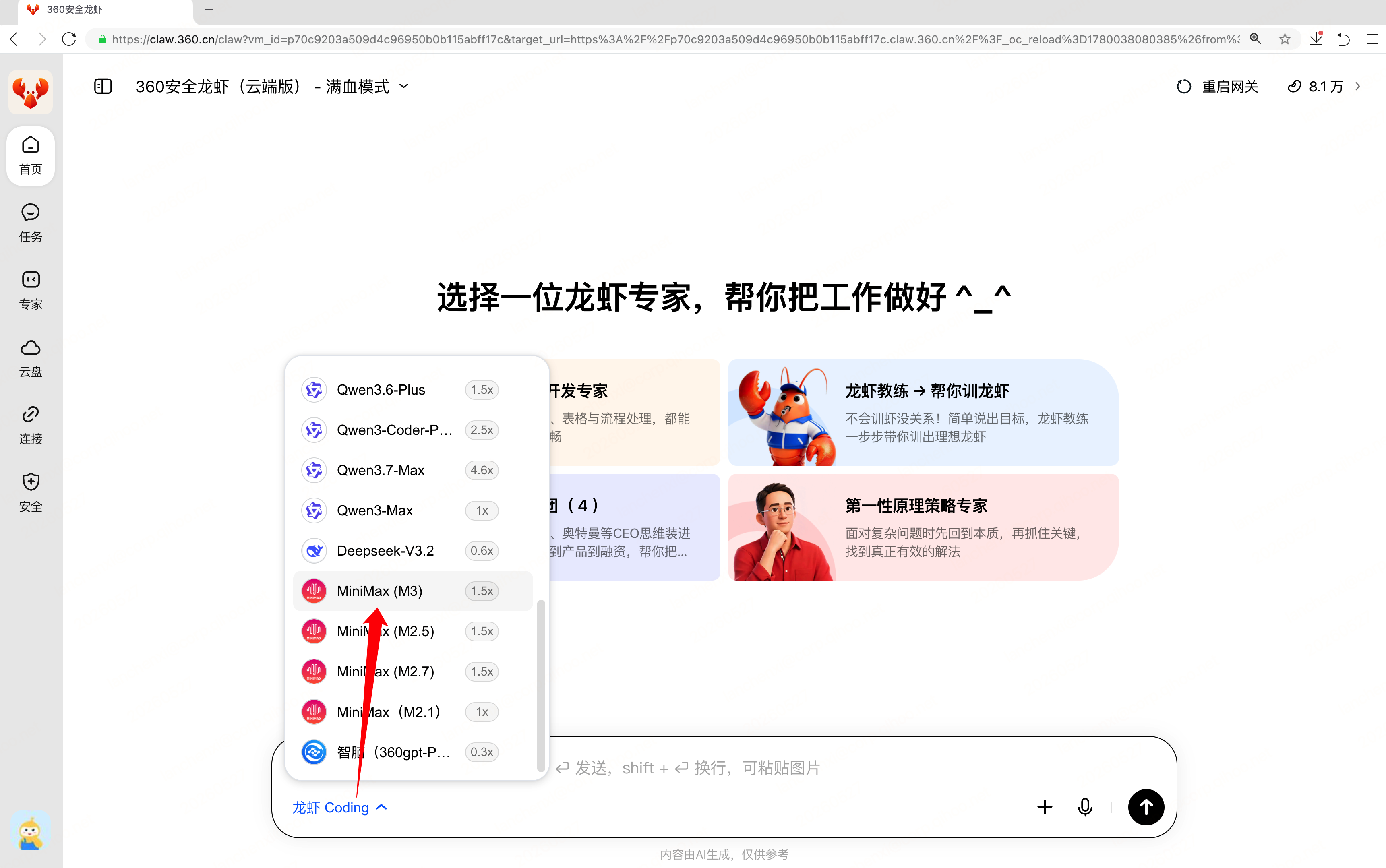Image resolution: width=1386 pixels, height=868 pixels.
Task: Bookmark page with the star icon
Action: pos(1285,39)
